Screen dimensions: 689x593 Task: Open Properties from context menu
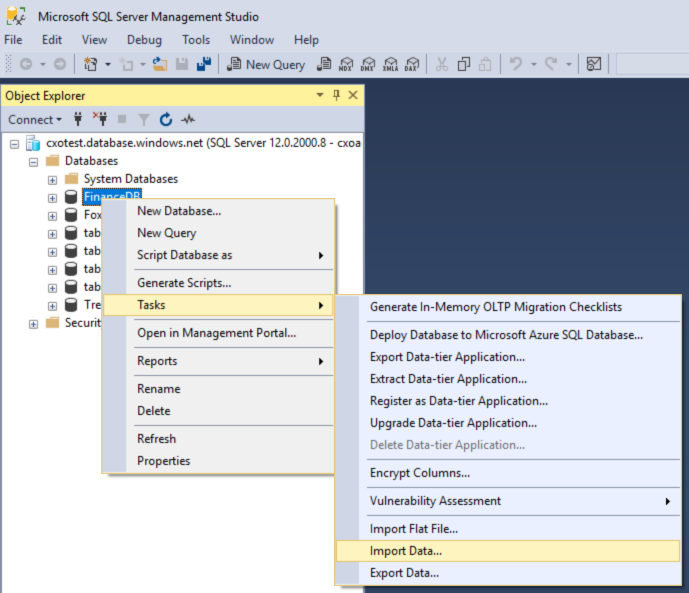tap(218, 461)
